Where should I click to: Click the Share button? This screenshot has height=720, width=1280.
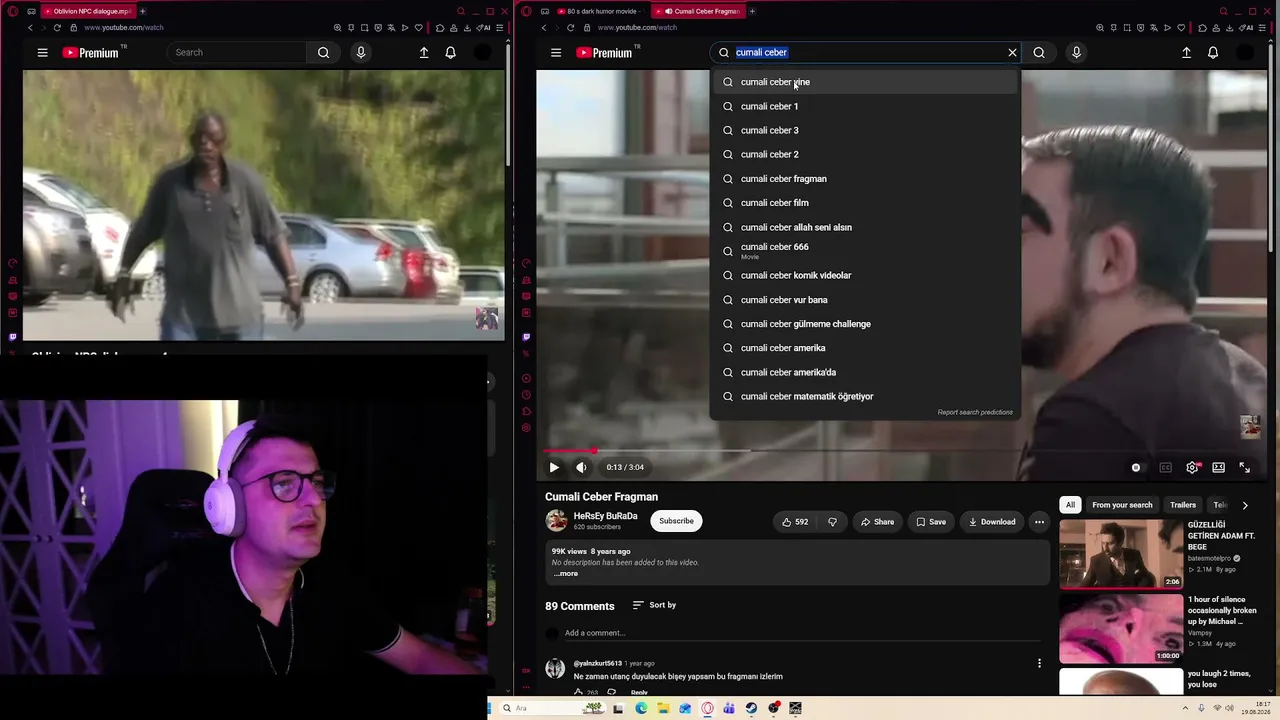coord(877,522)
